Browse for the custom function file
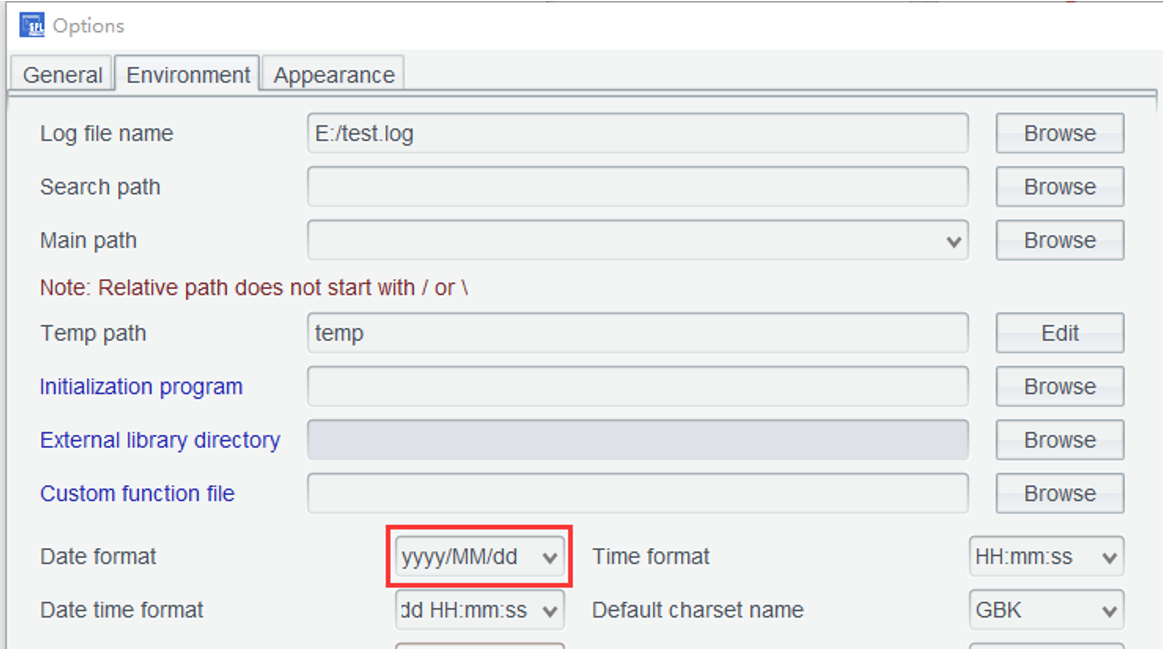Screen dimensions: 1163x649 [x=1059, y=494]
